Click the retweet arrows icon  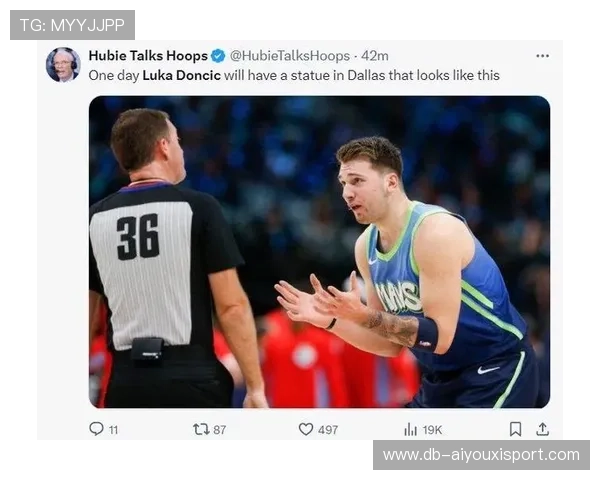201,429
